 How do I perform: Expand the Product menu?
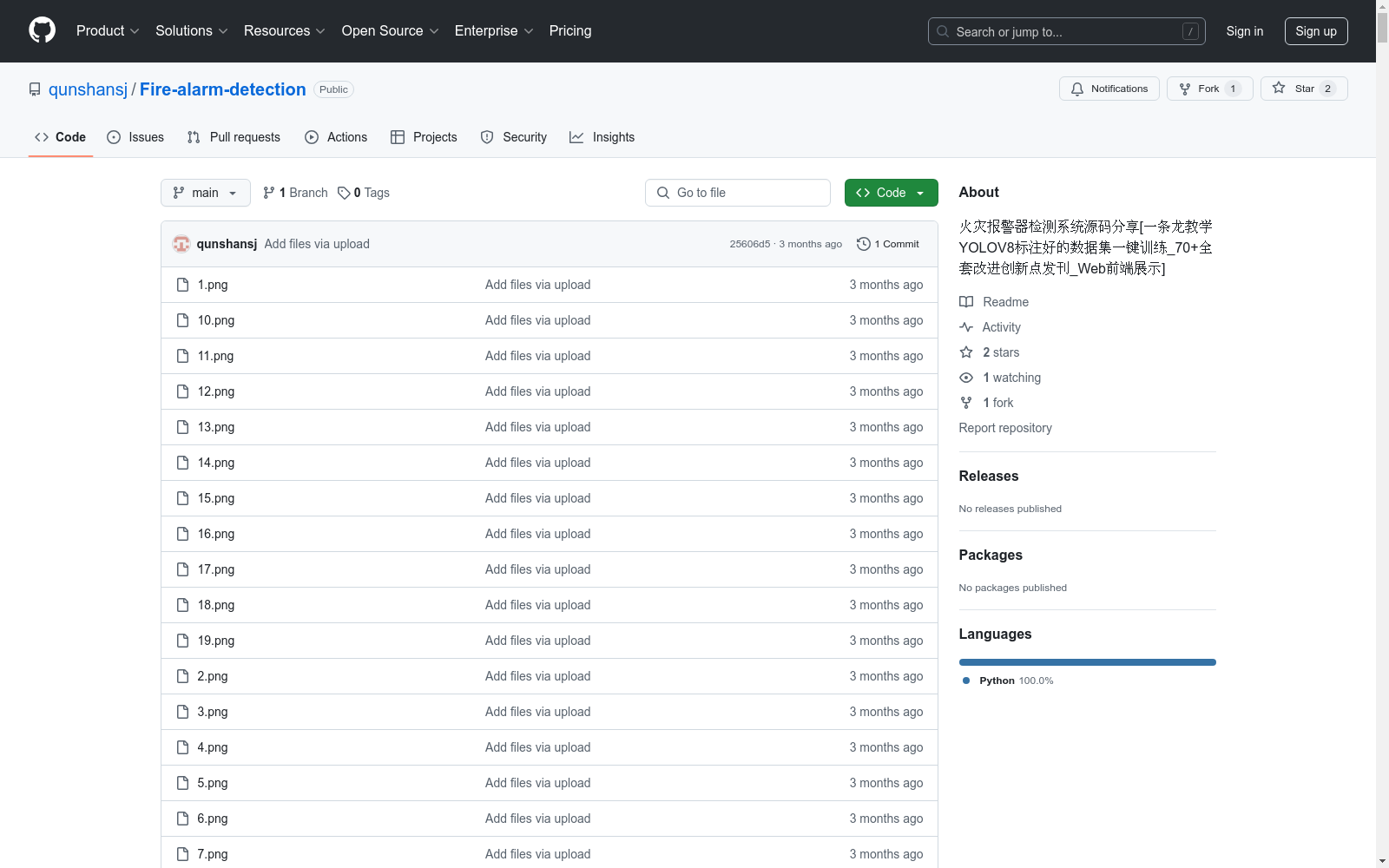[x=108, y=30]
